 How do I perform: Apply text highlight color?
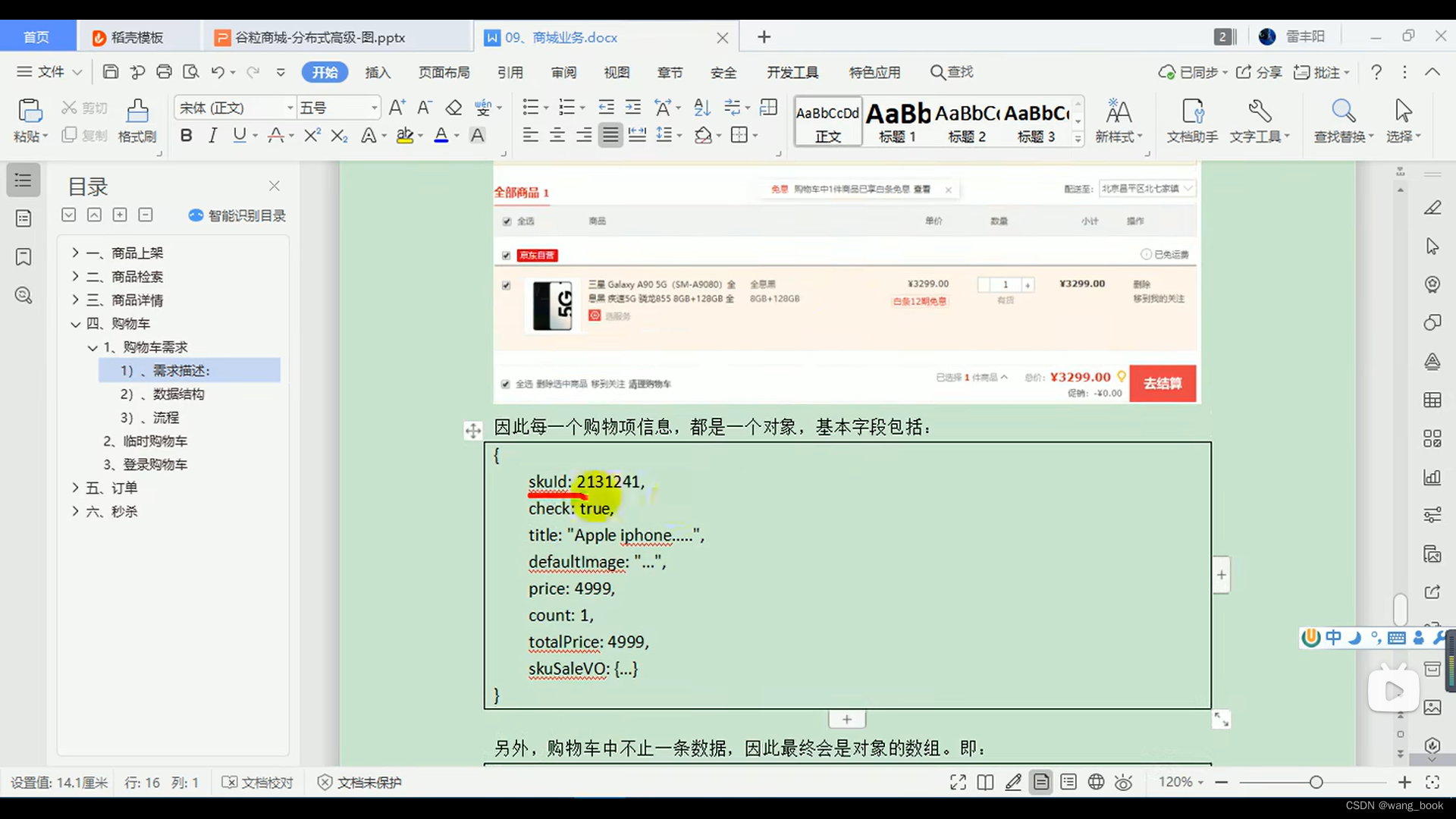(405, 136)
